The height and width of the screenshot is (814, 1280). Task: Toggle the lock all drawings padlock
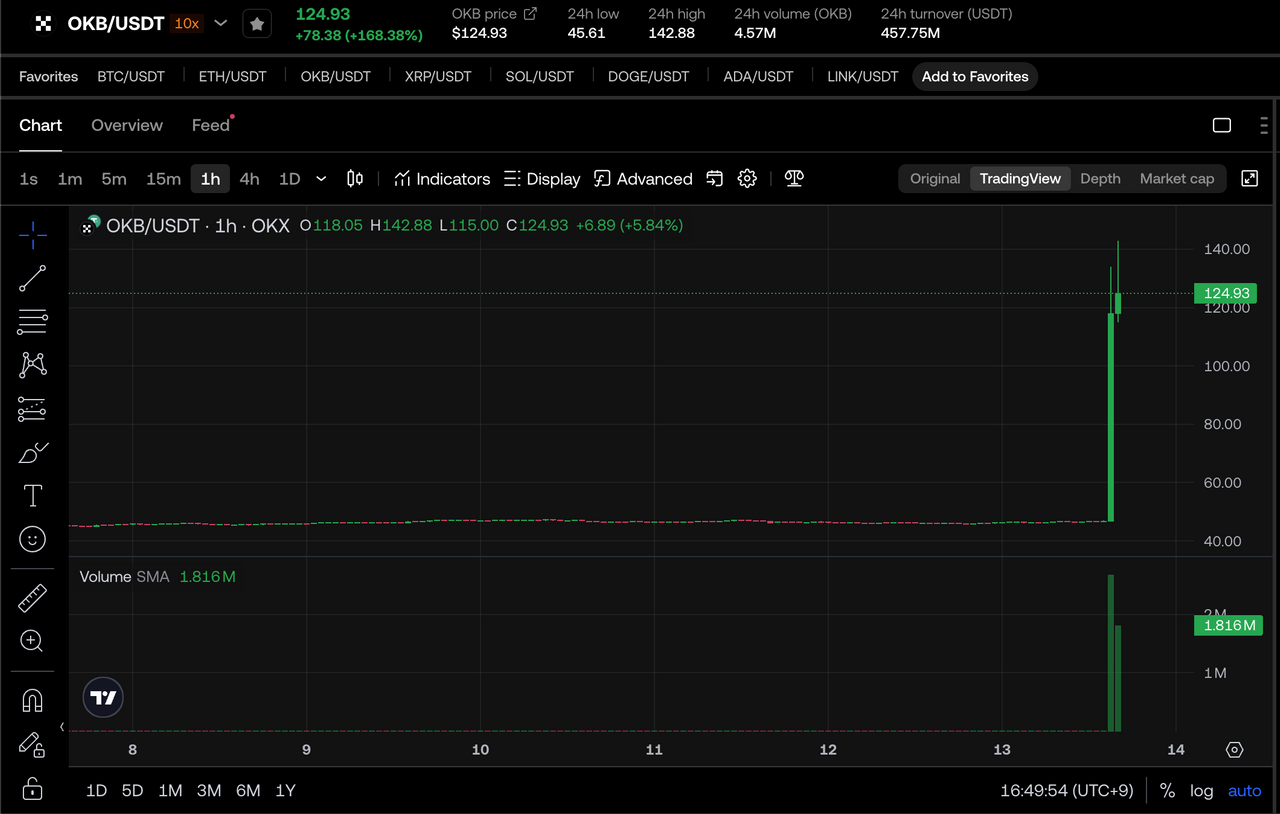(32, 788)
